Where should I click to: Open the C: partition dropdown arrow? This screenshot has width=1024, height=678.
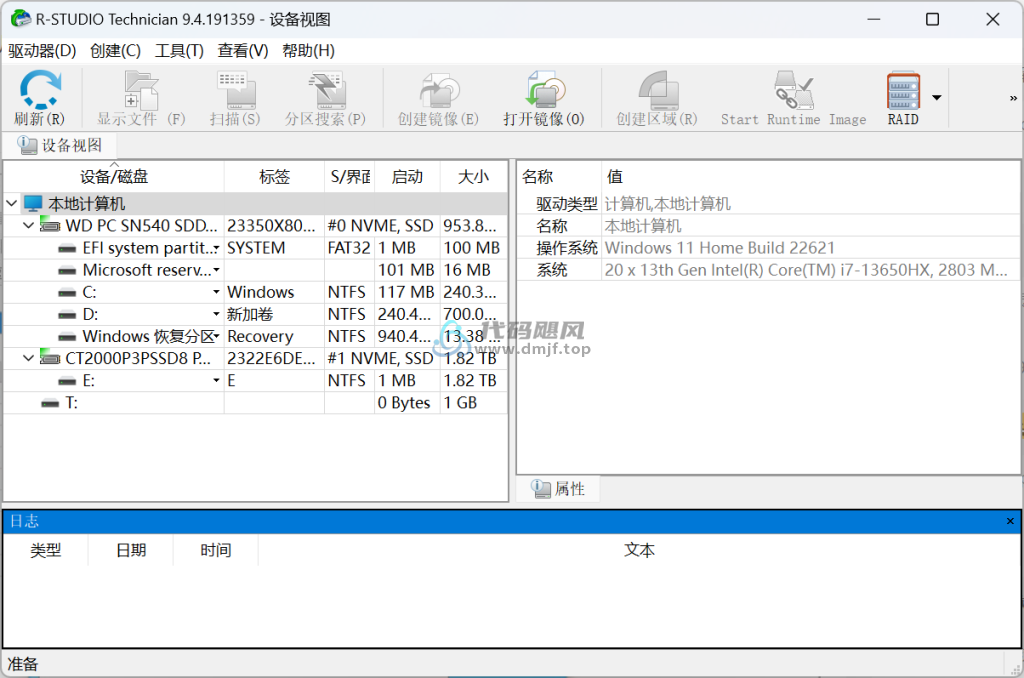point(216,293)
